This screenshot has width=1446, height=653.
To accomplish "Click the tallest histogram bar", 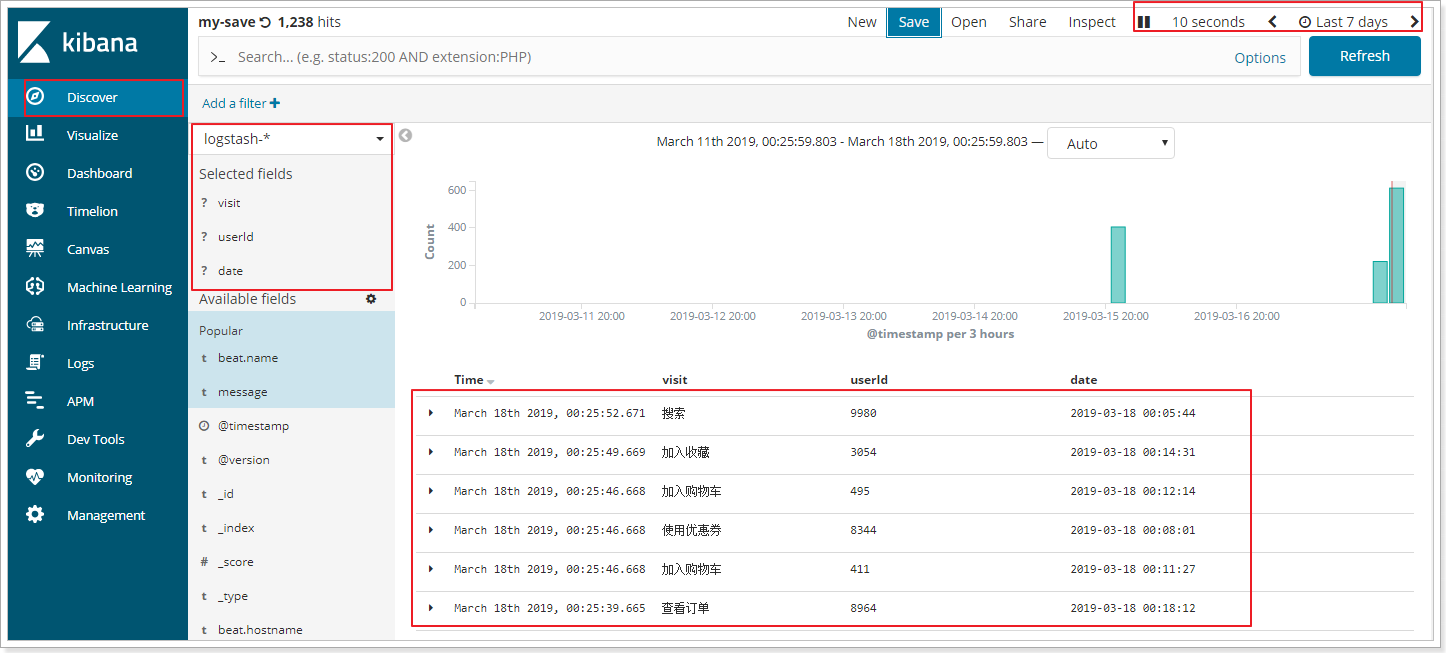I will coord(1396,245).
